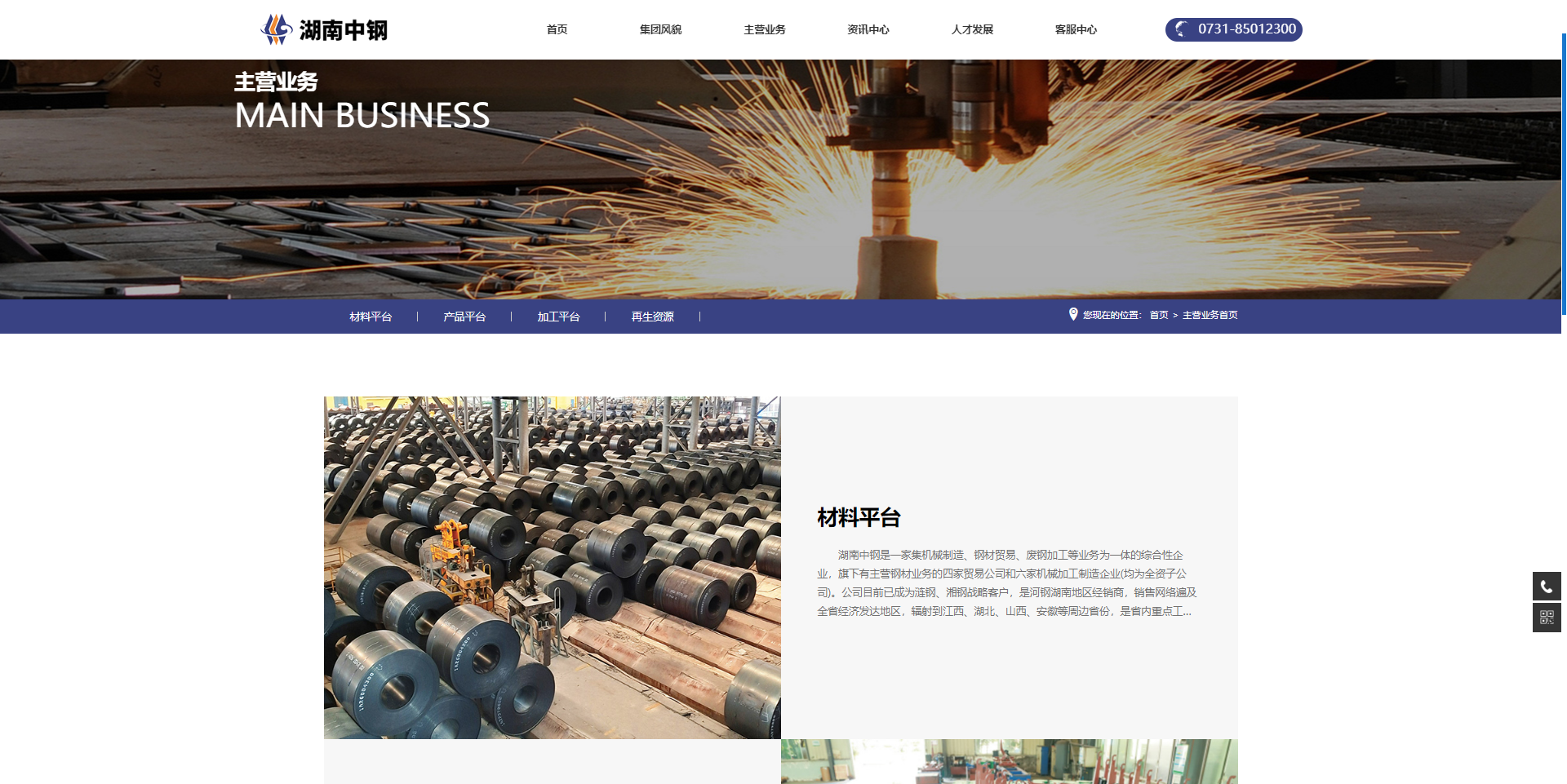Open the 资讯中心 navigation item
Image resolution: width=1567 pixels, height=784 pixels.
click(868, 29)
